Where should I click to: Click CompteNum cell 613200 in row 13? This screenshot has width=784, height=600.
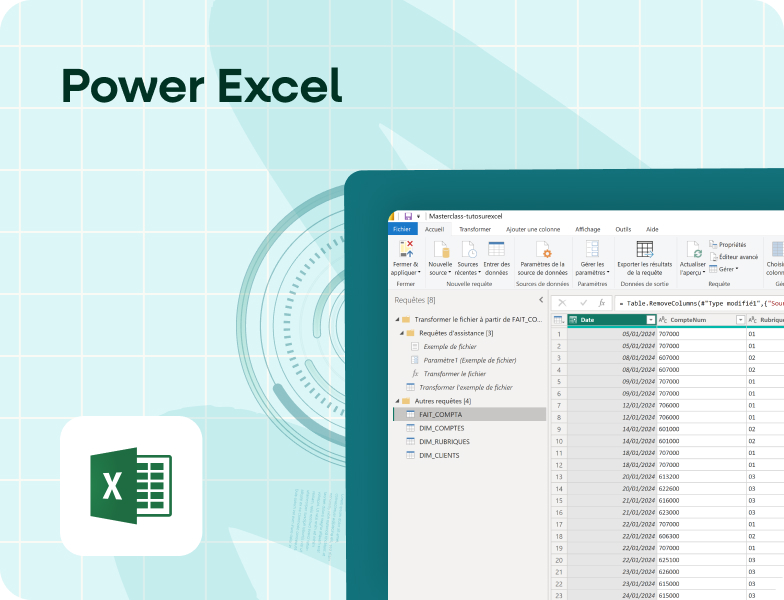coord(702,476)
